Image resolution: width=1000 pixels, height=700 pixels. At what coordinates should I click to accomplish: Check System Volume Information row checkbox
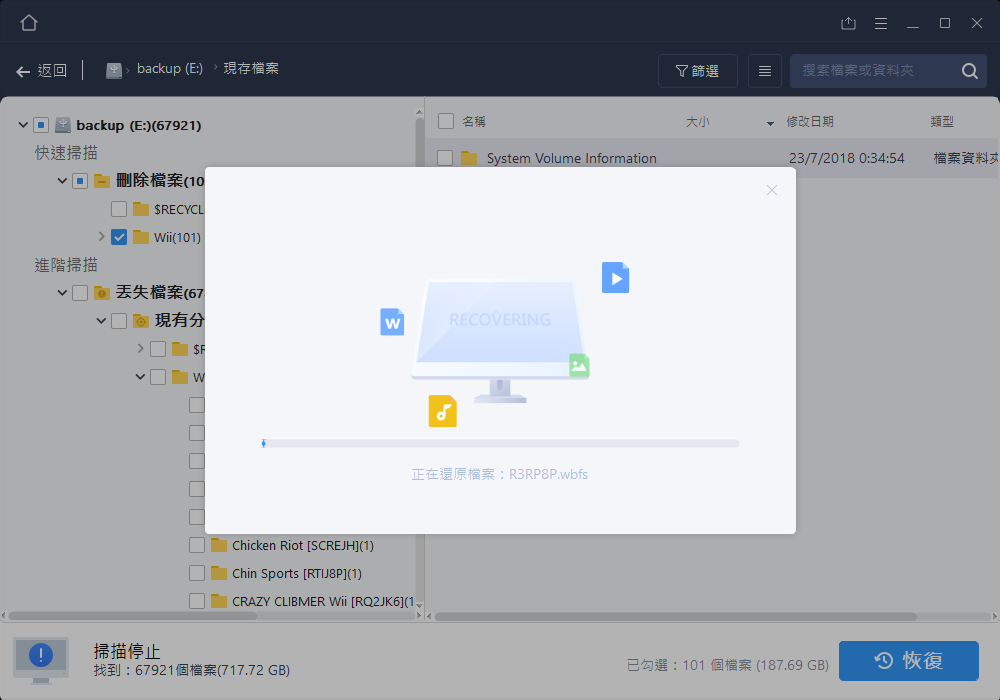tap(445, 158)
